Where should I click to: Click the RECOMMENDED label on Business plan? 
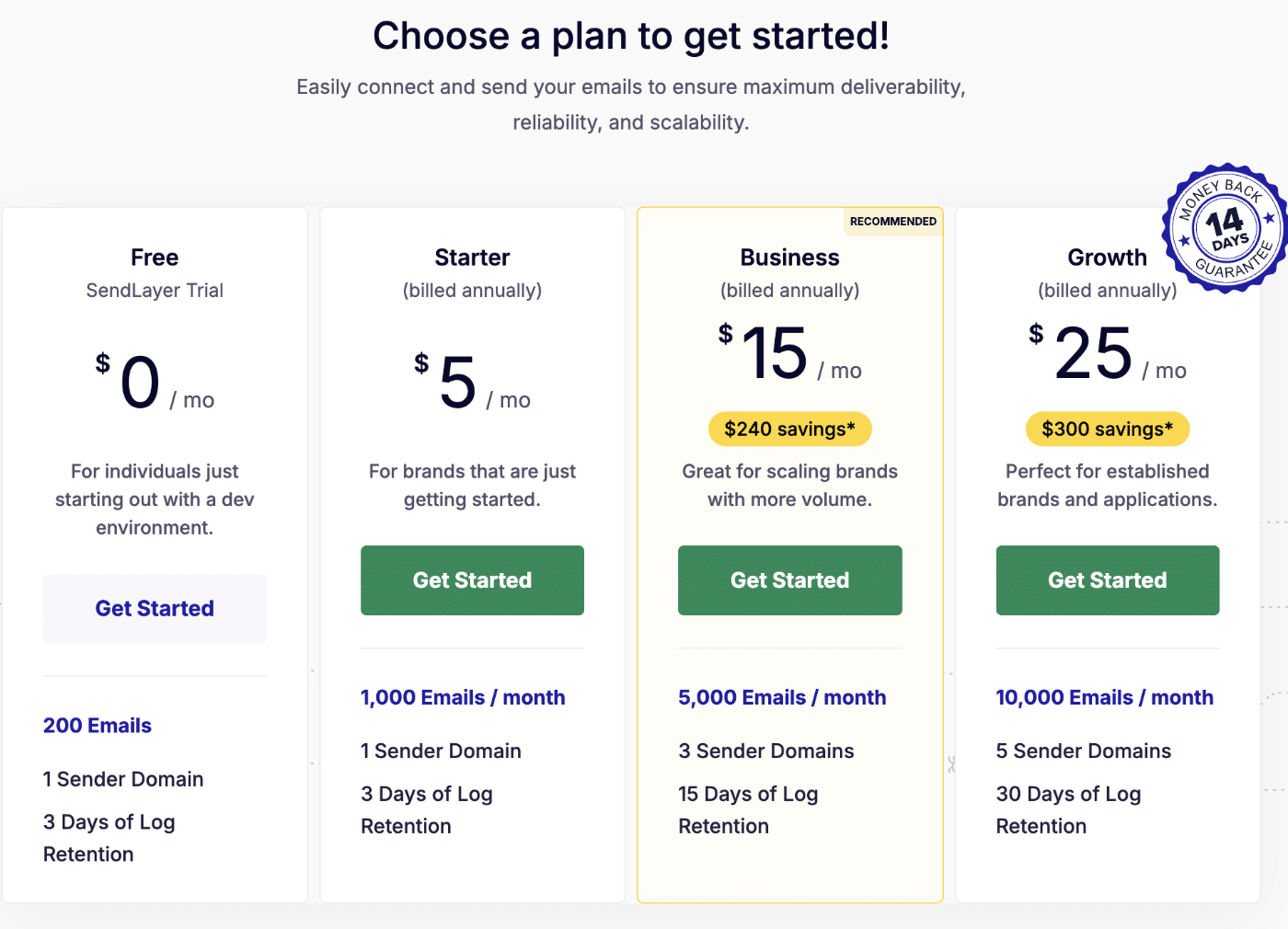[x=892, y=221]
